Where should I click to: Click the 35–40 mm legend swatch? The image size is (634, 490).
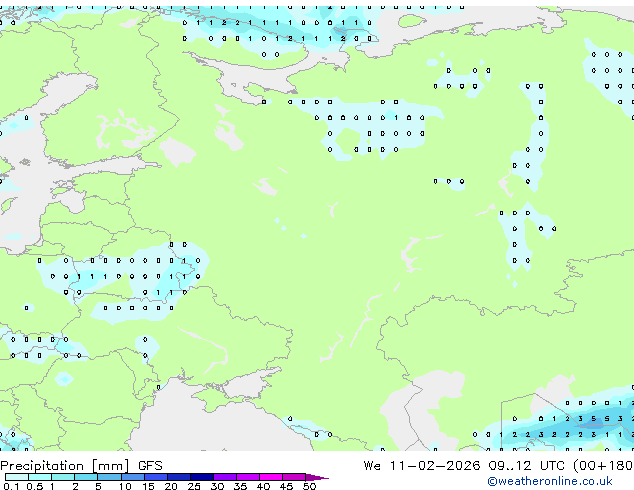pyautogui.click(x=247, y=477)
